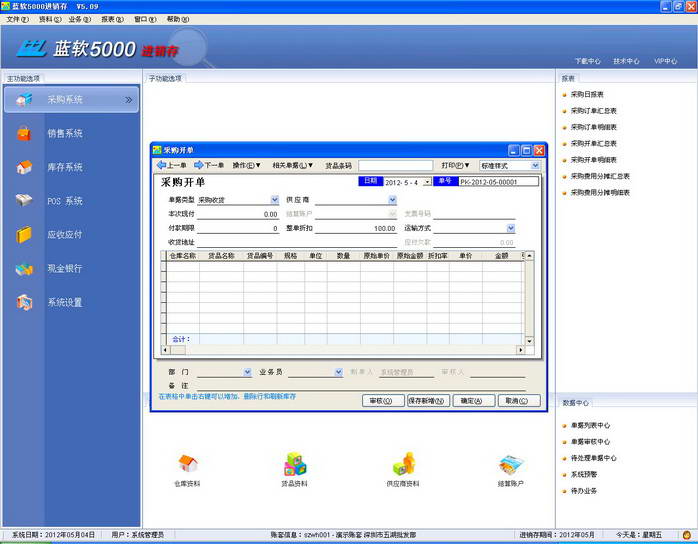The width and height of the screenshot is (698, 544).
Task: Open the 部门 dropdown
Action: coord(248,372)
